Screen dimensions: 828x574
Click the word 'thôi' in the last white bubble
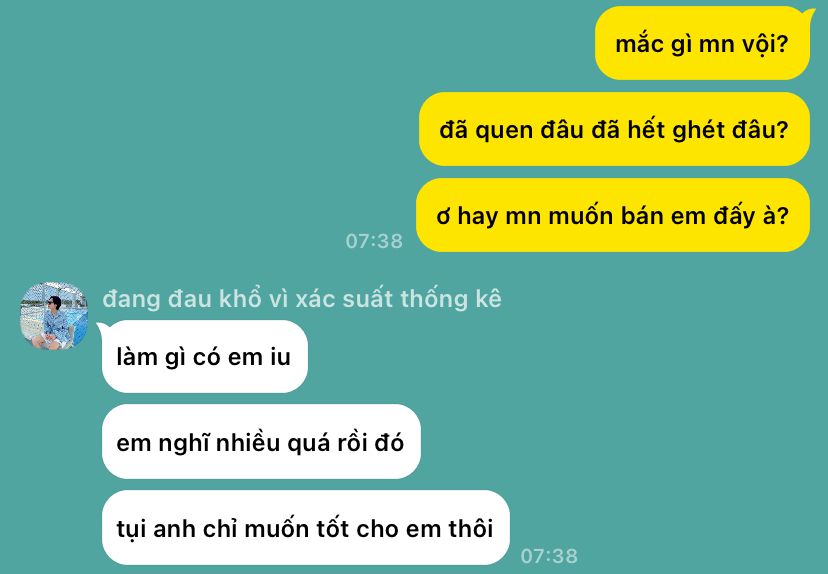click(471, 529)
